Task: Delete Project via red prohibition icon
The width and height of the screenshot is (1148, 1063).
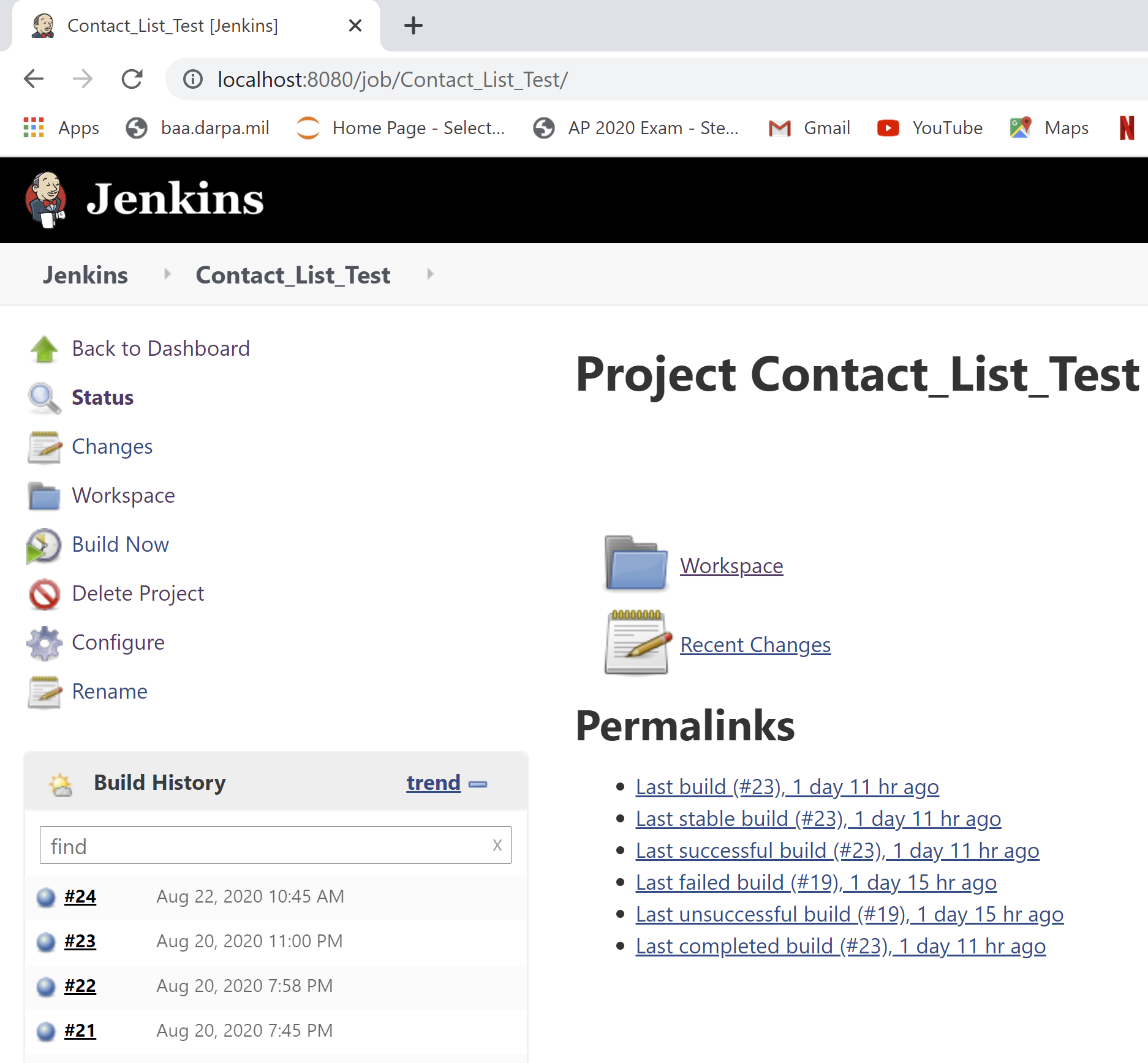Action: [x=43, y=593]
